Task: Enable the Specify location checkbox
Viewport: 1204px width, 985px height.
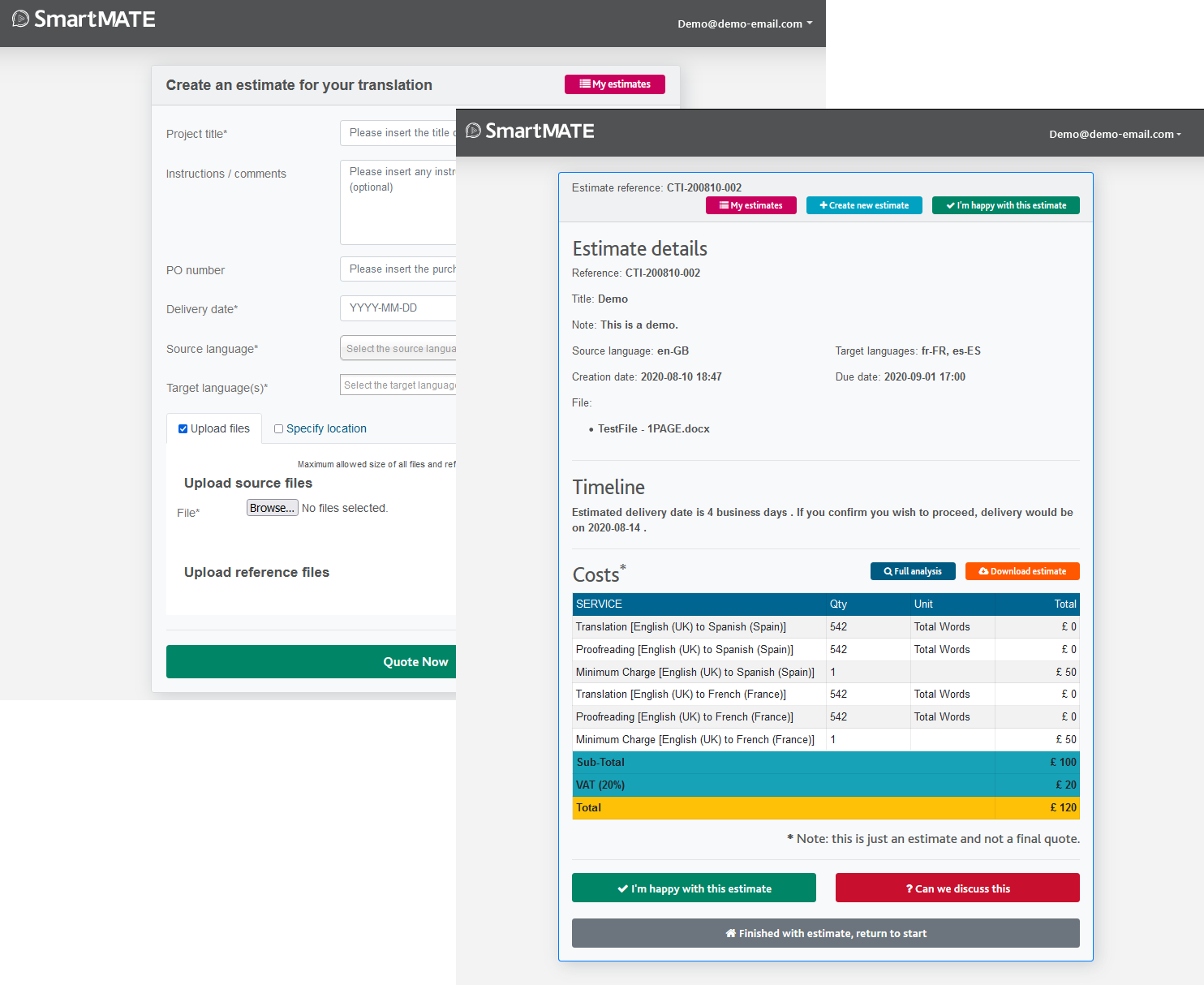Action: 279,429
